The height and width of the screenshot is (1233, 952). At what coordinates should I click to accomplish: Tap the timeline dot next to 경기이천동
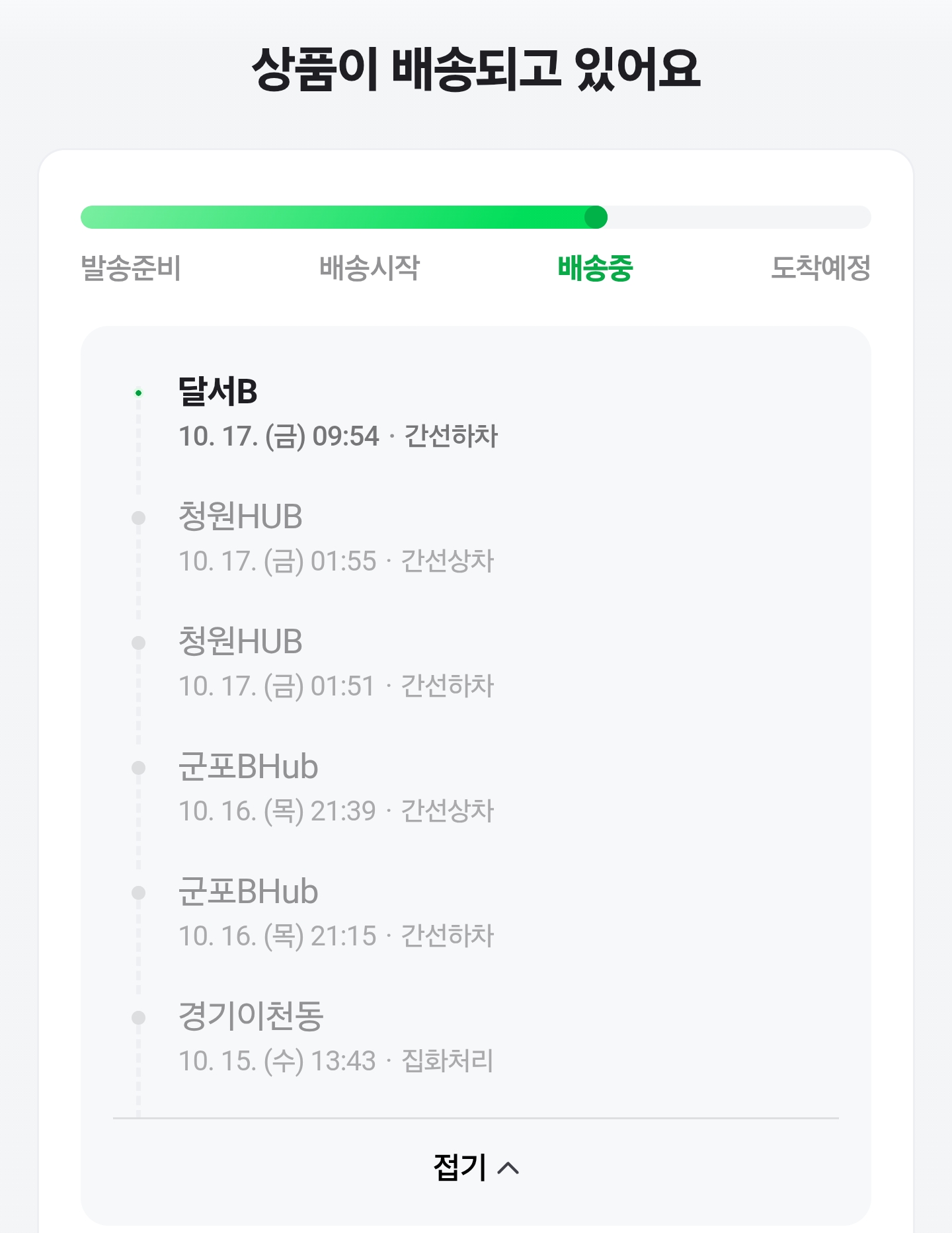click(x=138, y=1017)
